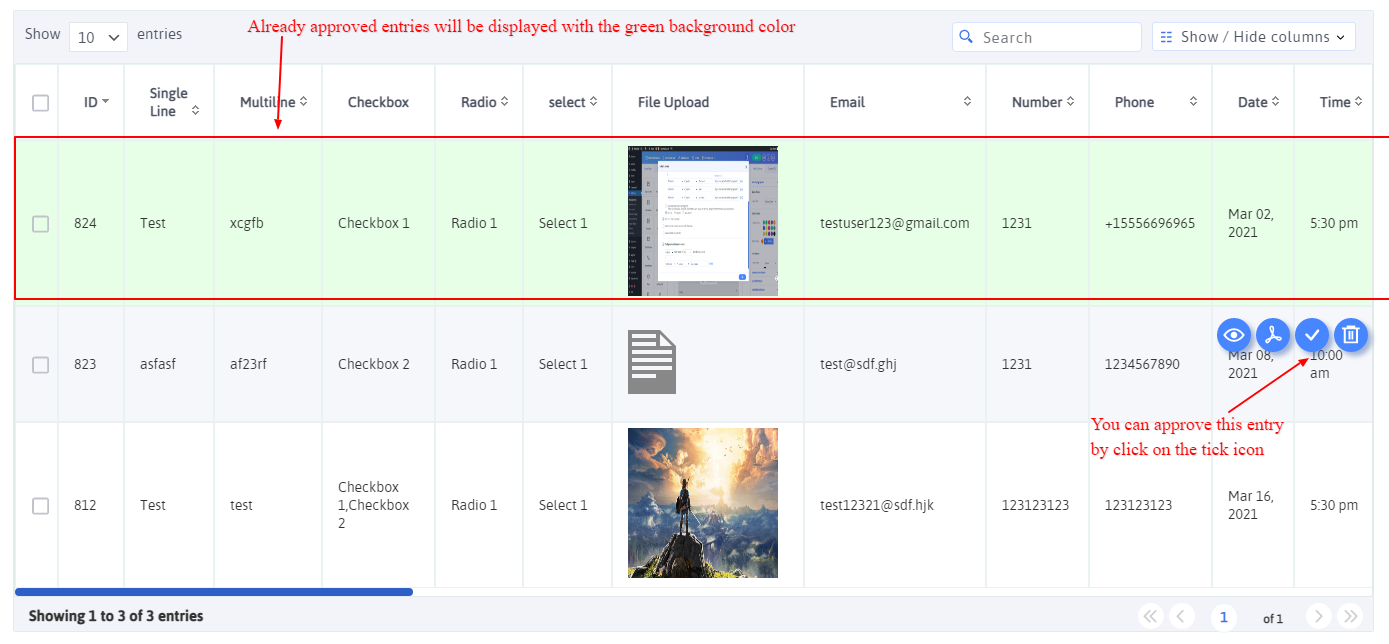Go to the previous page arrow
This screenshot has width=1389, height=644.
click(1182, 617)
